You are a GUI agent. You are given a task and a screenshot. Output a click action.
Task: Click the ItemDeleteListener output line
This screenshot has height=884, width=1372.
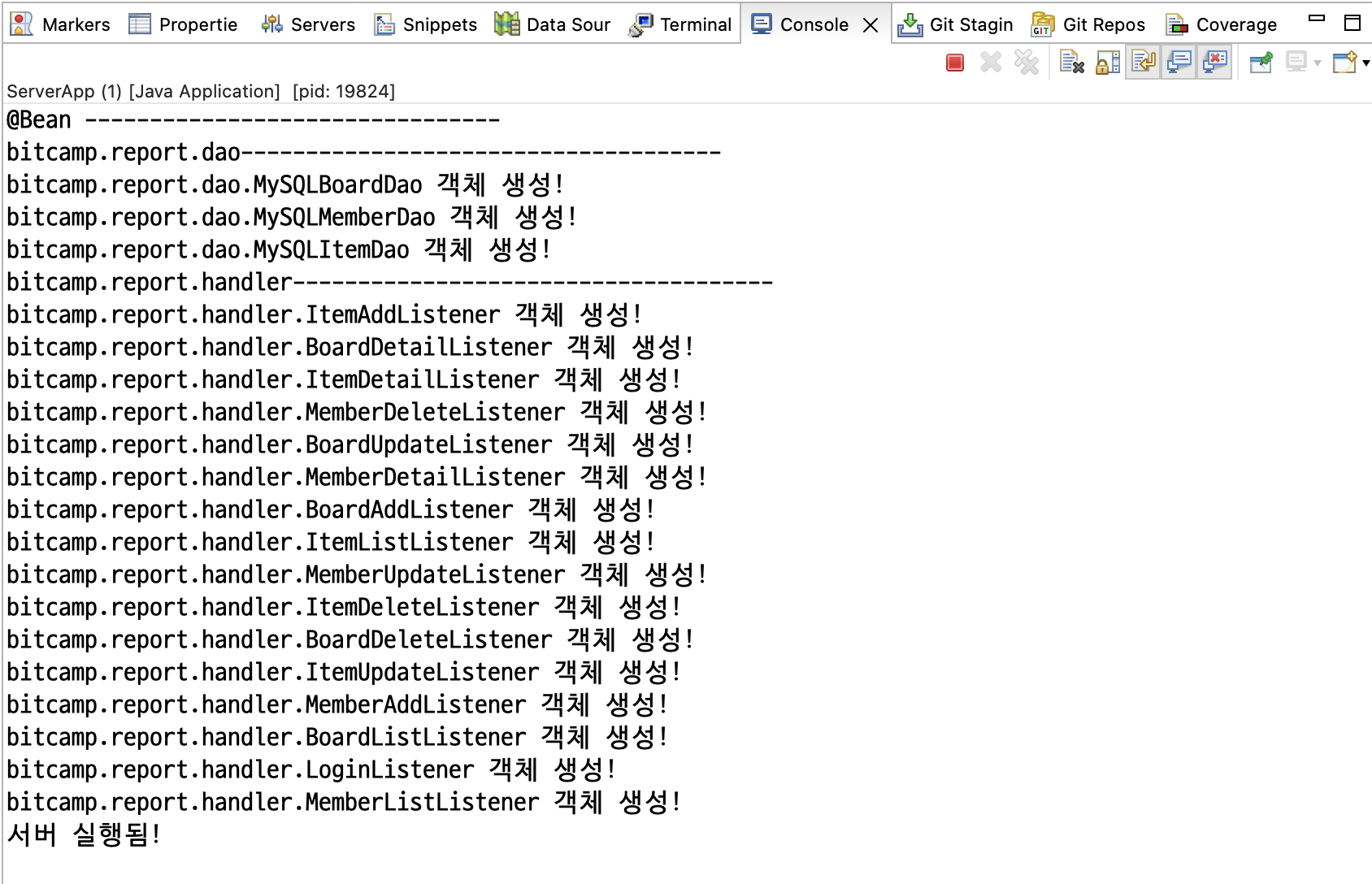pyautogui.click(x=344, y=607)
